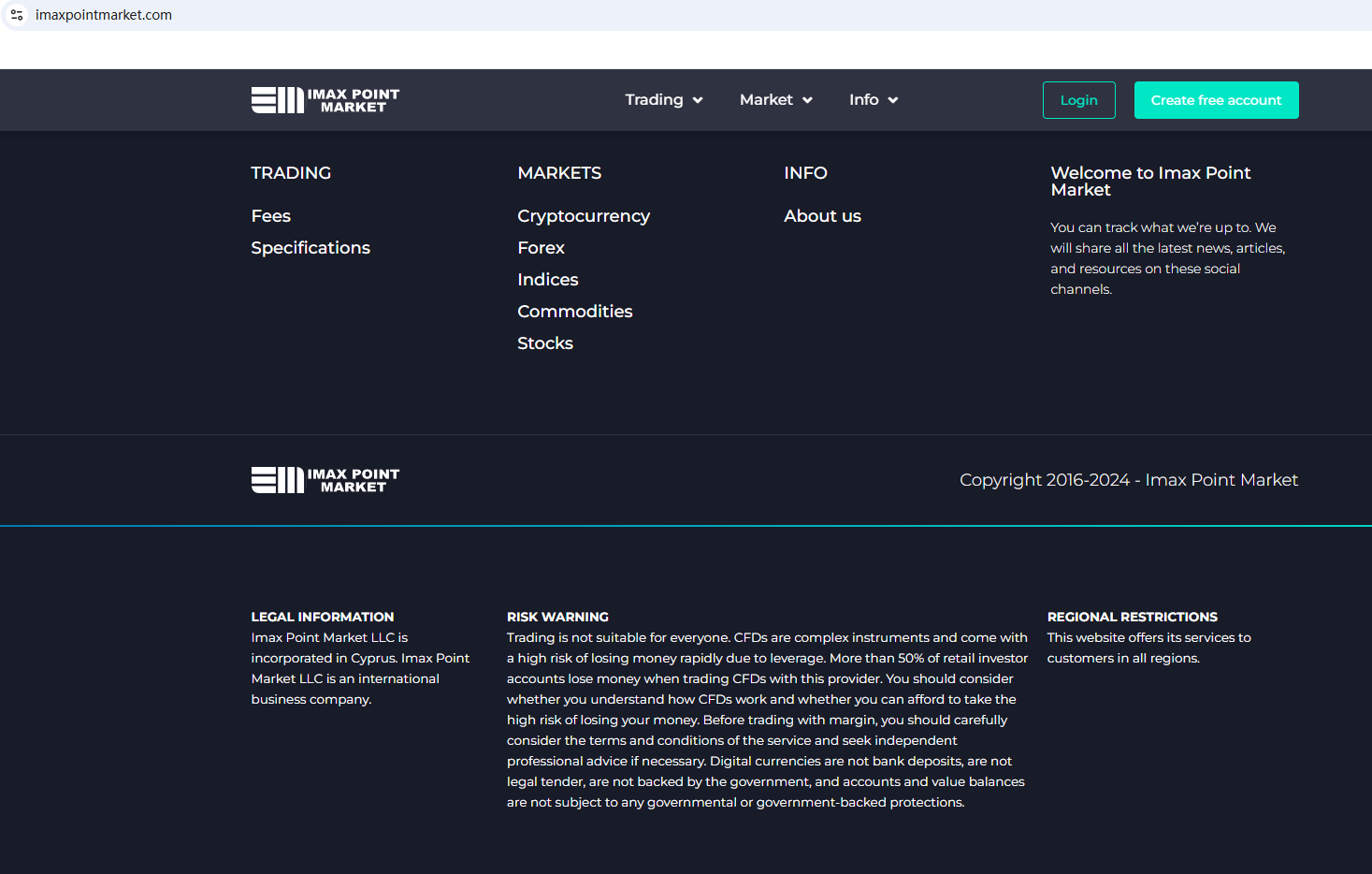Expand the Info dropdown menu
Screen dimensions: 1372x874
pos(873,100)
